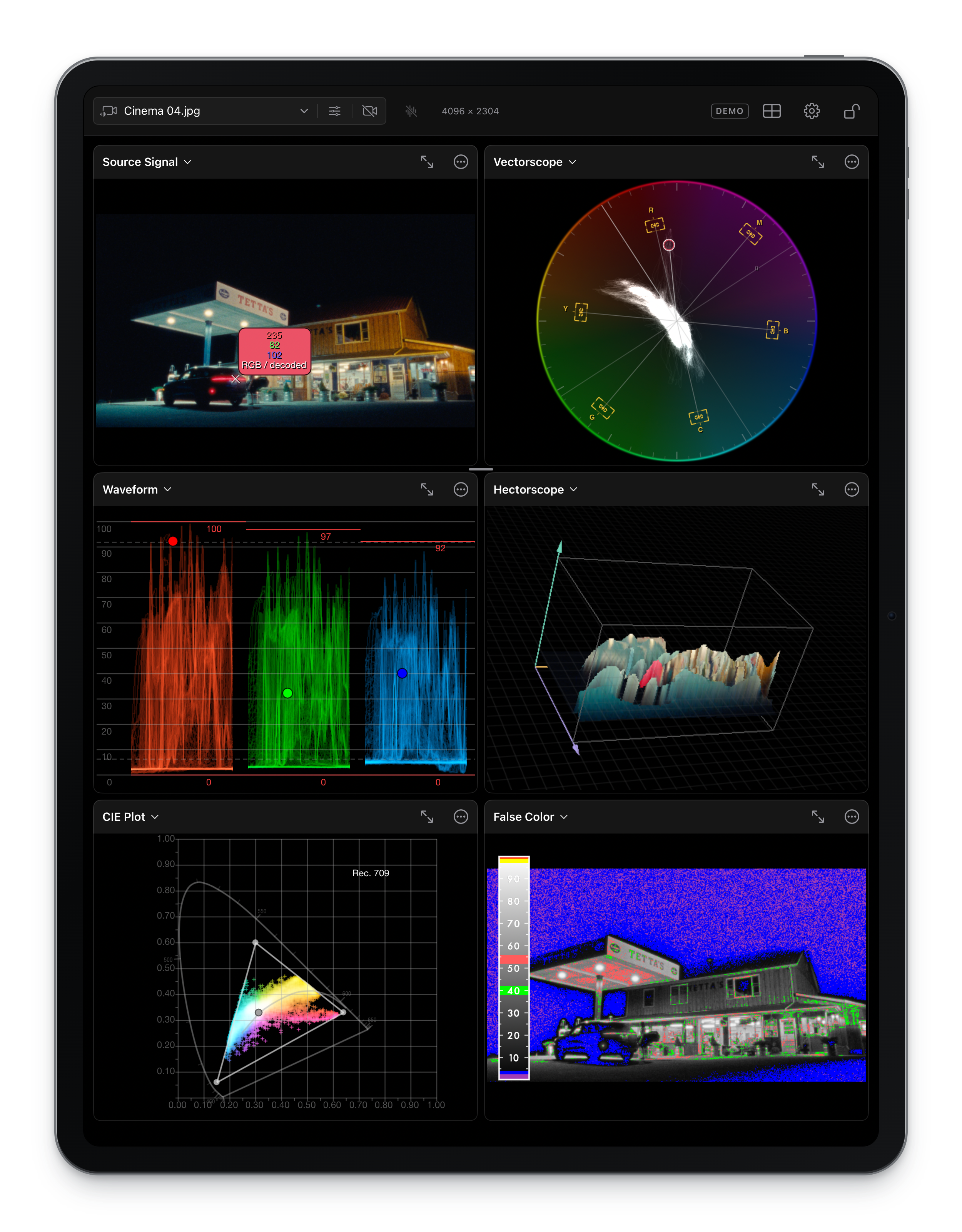
Task: Select the B target box in the vectorscope
Action: [773, 330]
